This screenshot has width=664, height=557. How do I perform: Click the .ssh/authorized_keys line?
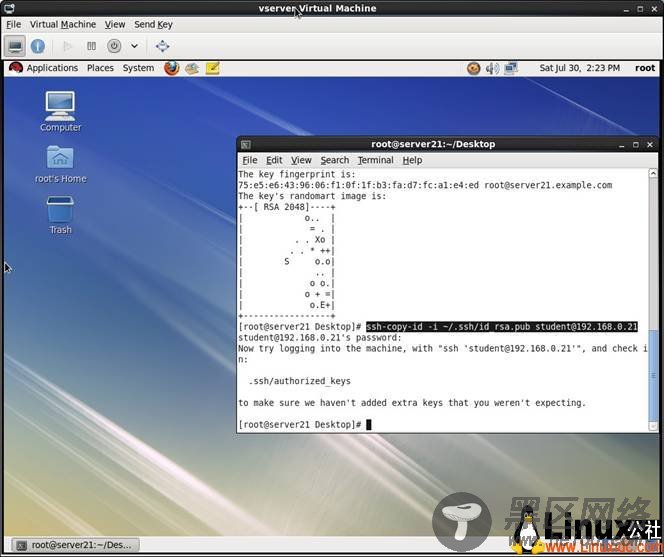click(x=299, y=381)
